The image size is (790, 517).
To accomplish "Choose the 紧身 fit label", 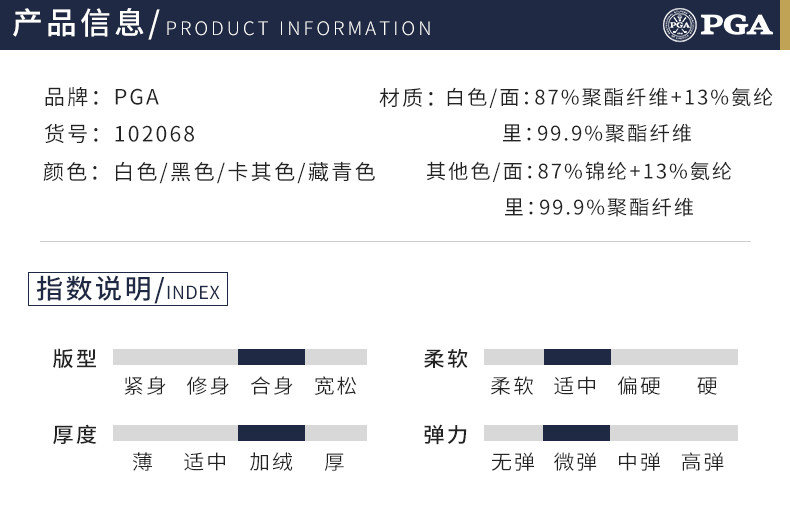I will coord(145,386).
